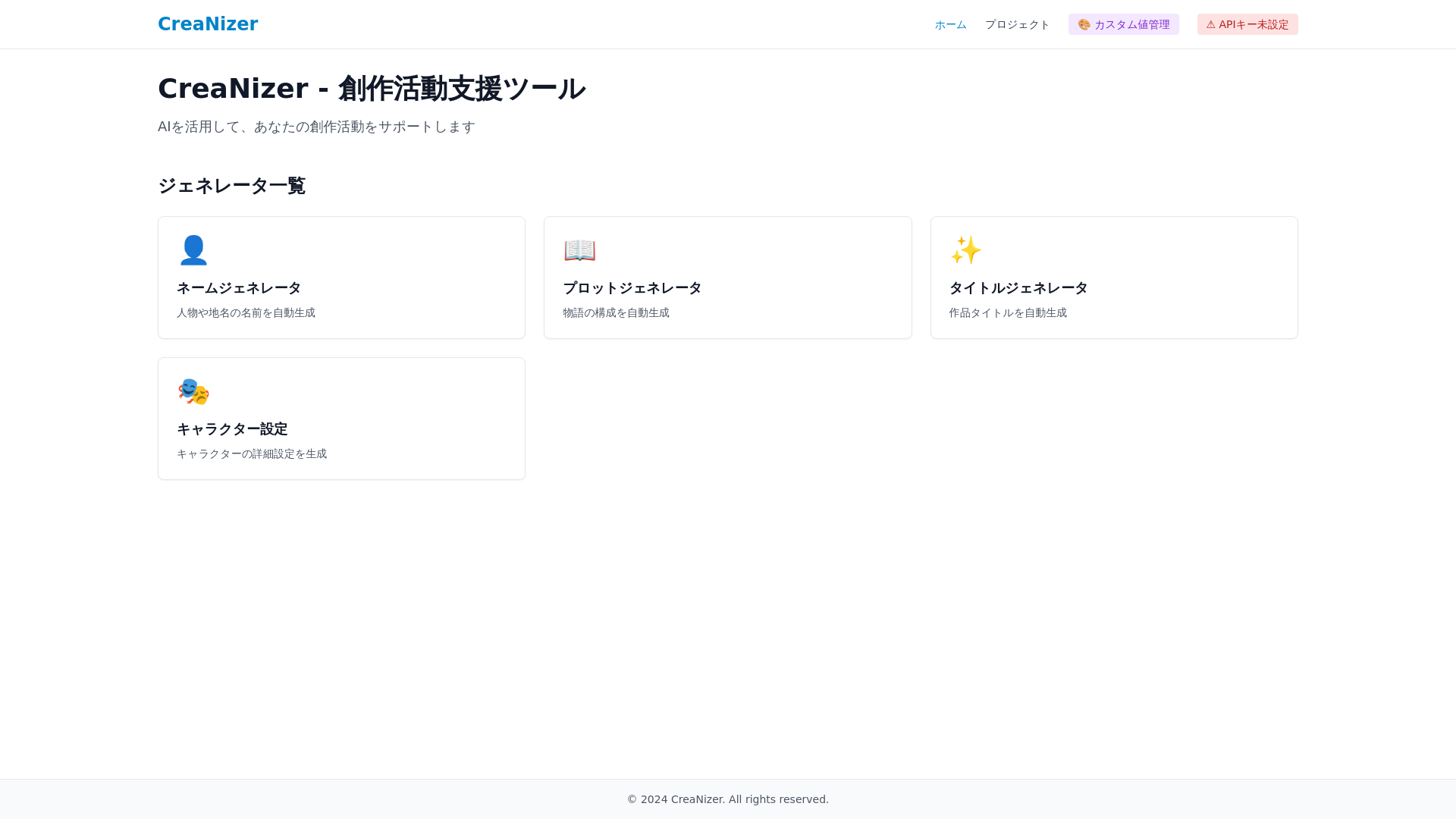Click the footer copyright text
1456x819 pixels.
[x=728, y=799]
